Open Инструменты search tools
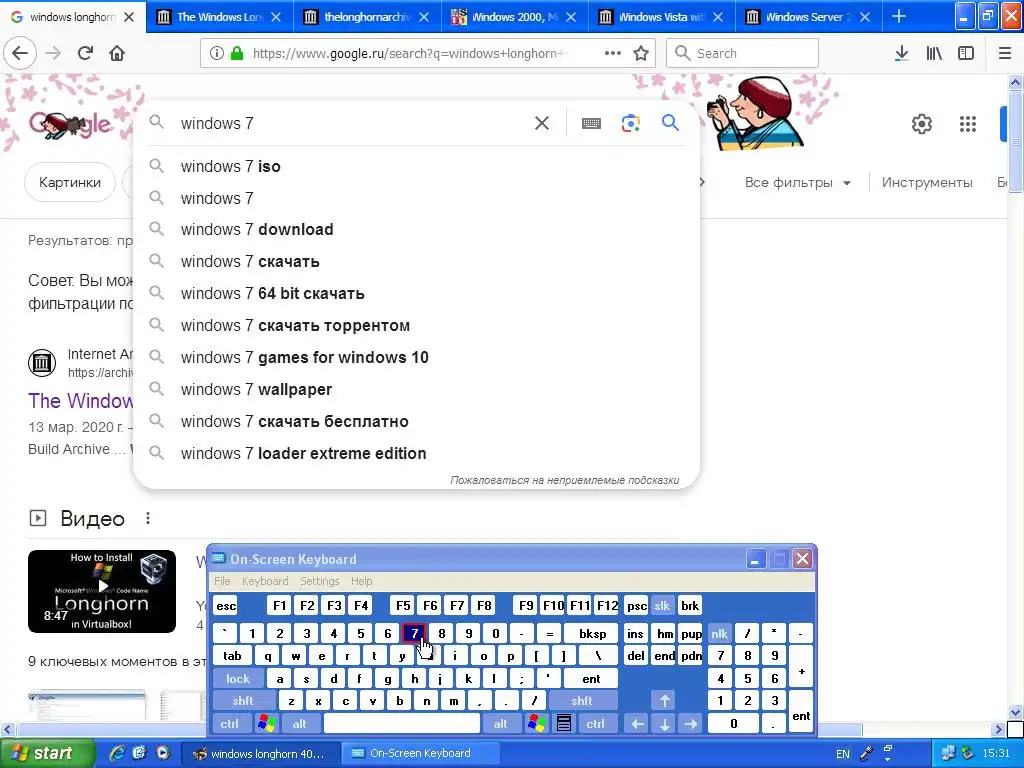 pos(927,182)
